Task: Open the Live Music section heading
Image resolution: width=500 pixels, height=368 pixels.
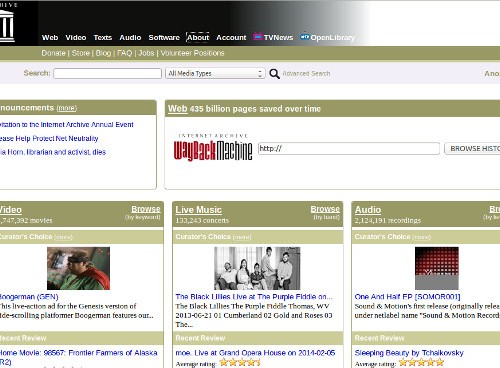Action: pyautogui.click(x=198, y=210)
